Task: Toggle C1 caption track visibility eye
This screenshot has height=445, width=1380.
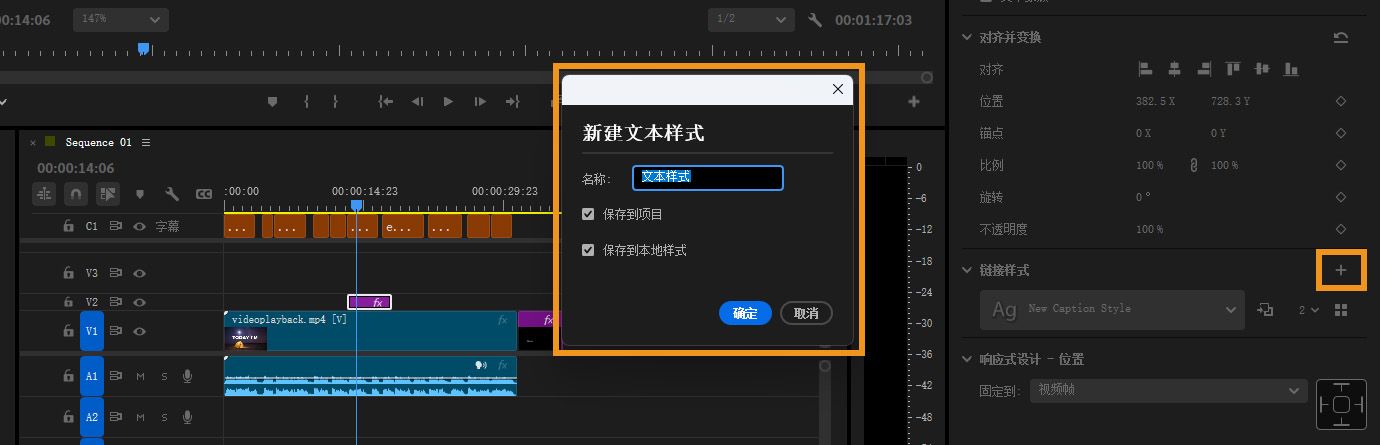Action: tap(140, 226)
